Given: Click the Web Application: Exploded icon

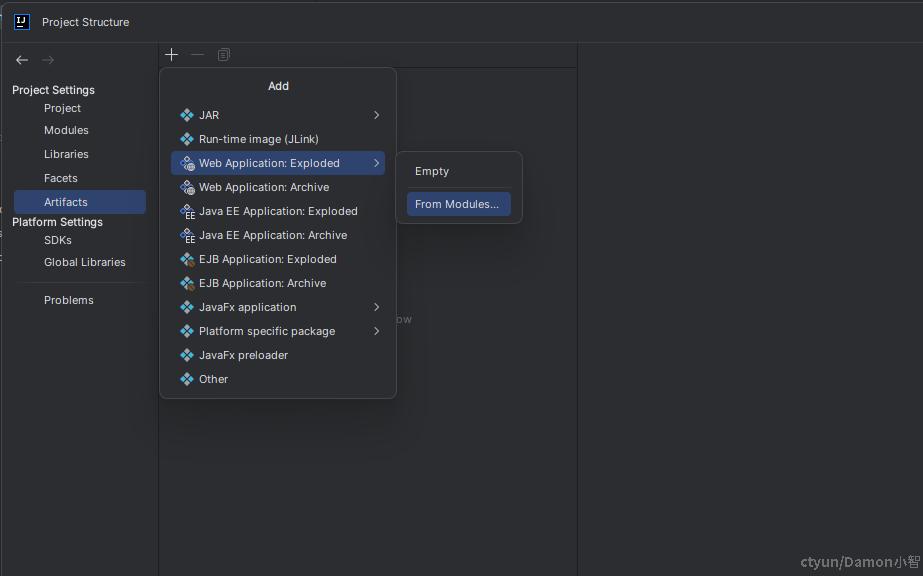Looking at the screenshot, I should tap(187, 163).
